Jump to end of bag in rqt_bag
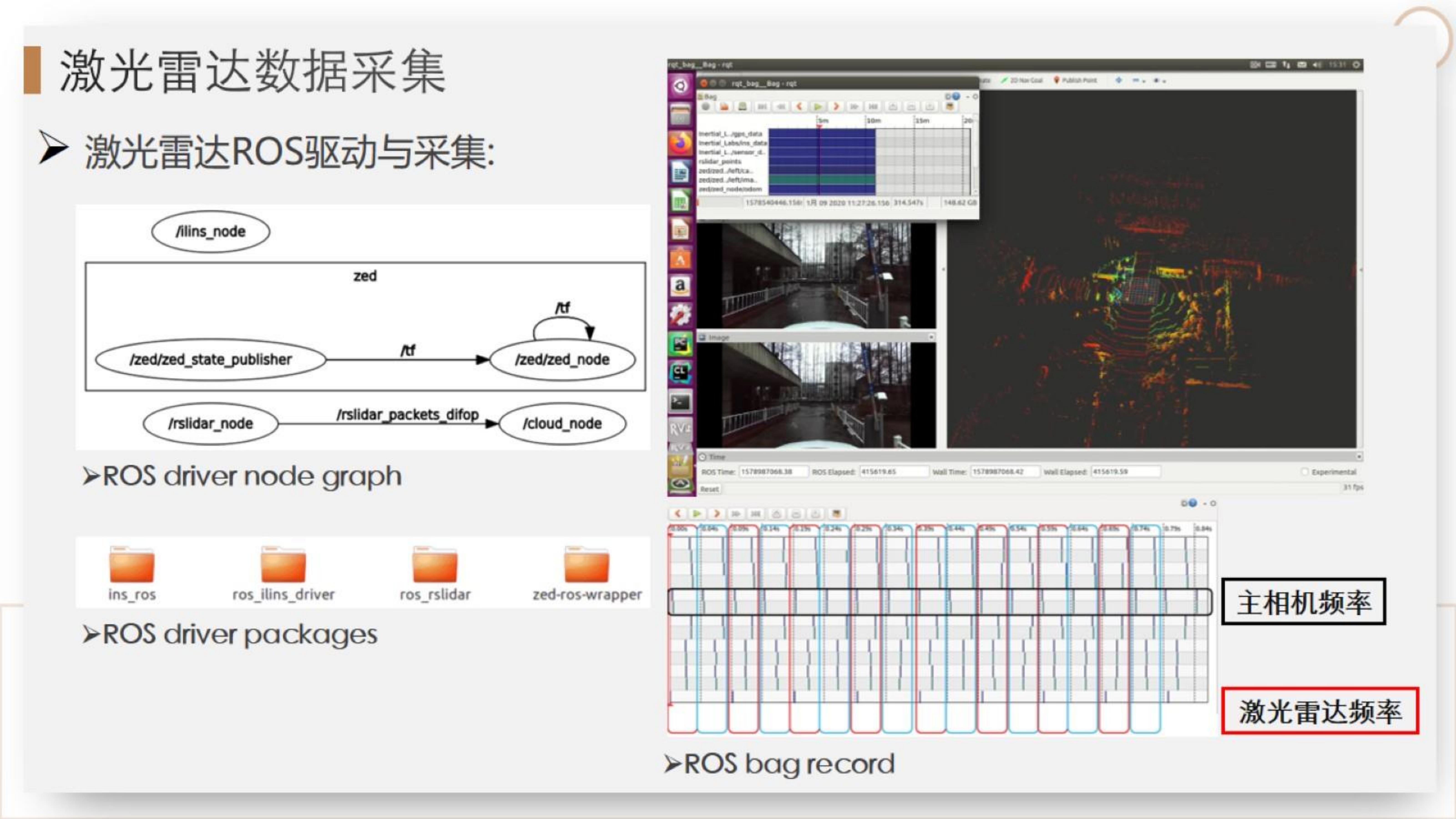This screenshot has height=819, width=1456. (873, 107)
